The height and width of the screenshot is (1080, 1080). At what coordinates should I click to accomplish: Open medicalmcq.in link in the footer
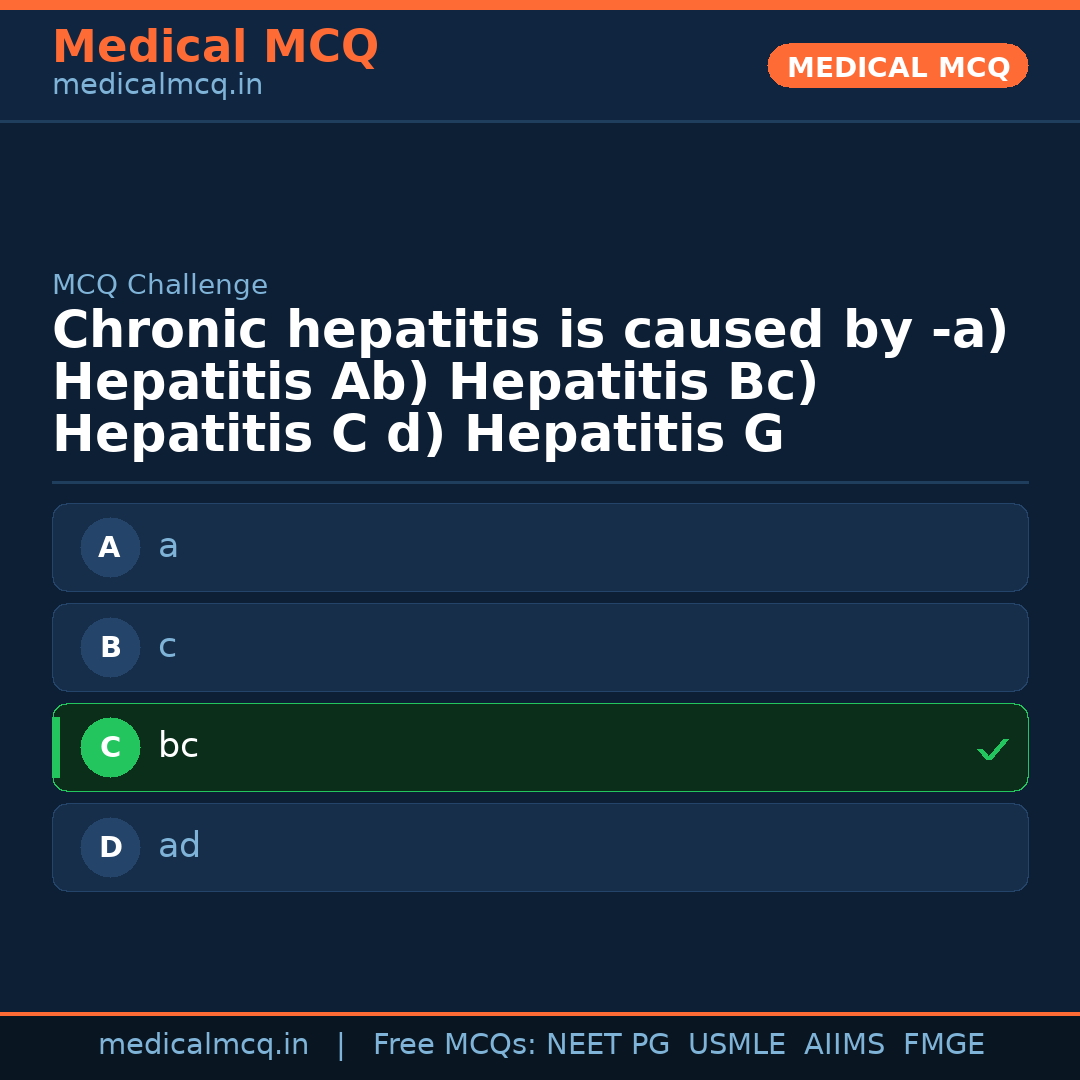pos(203,1045)
